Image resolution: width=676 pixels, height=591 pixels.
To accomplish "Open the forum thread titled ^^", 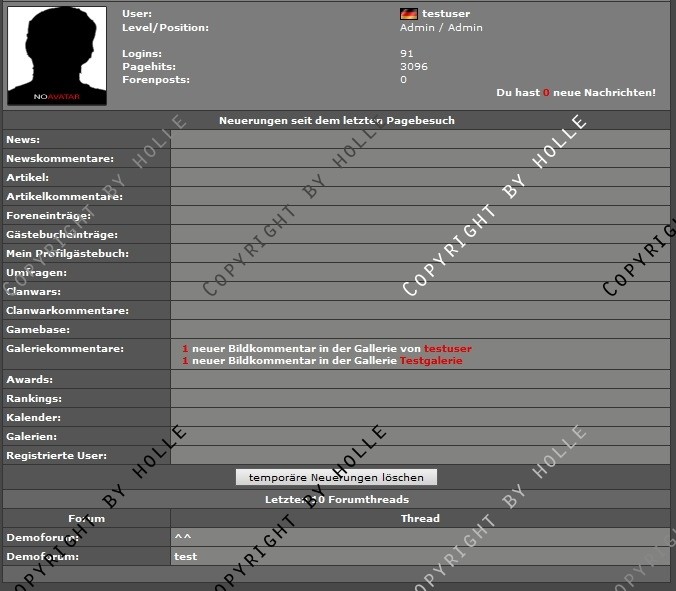I will 180,537.
